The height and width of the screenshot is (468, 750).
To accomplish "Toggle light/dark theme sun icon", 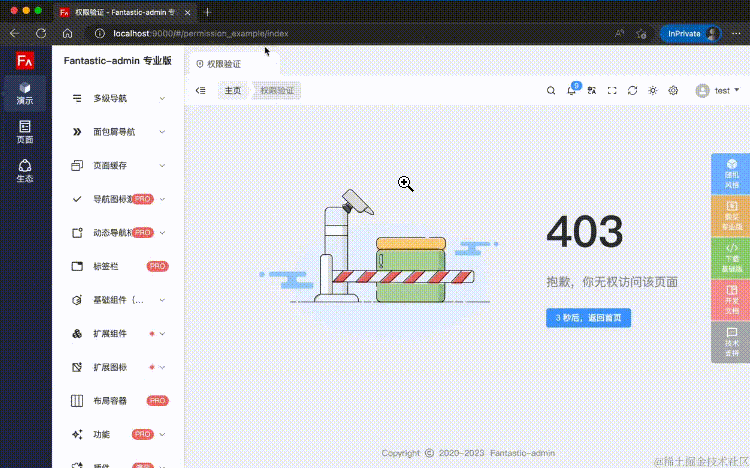I will [652, 90].
